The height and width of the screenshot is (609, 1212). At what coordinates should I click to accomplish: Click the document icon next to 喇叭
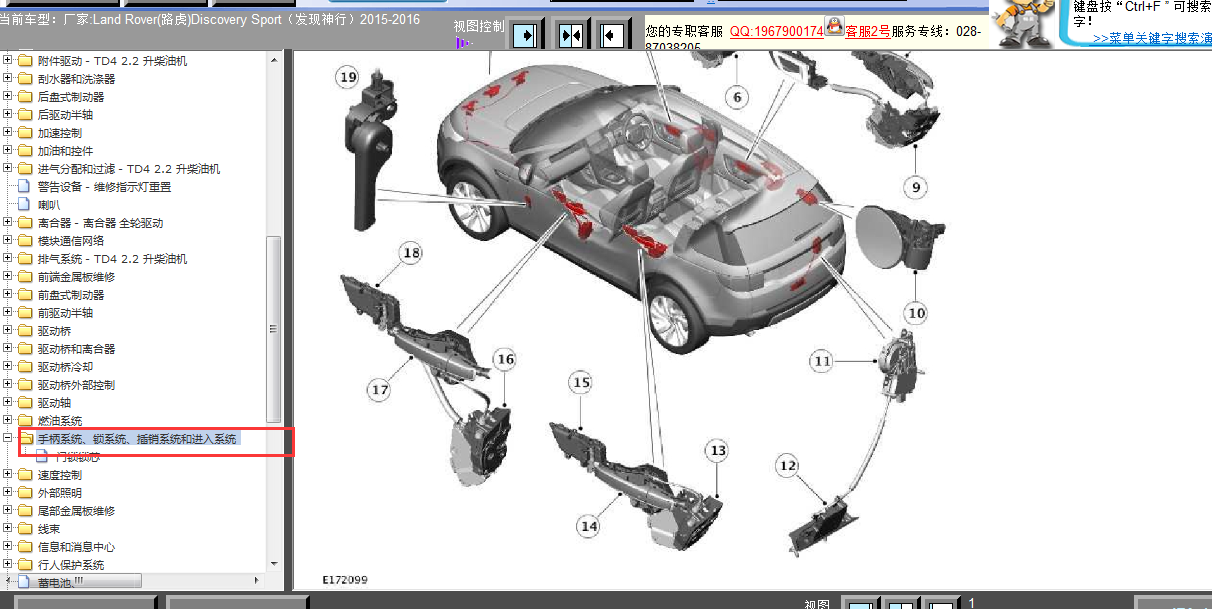pyautogui.click(x=25, y=205)
